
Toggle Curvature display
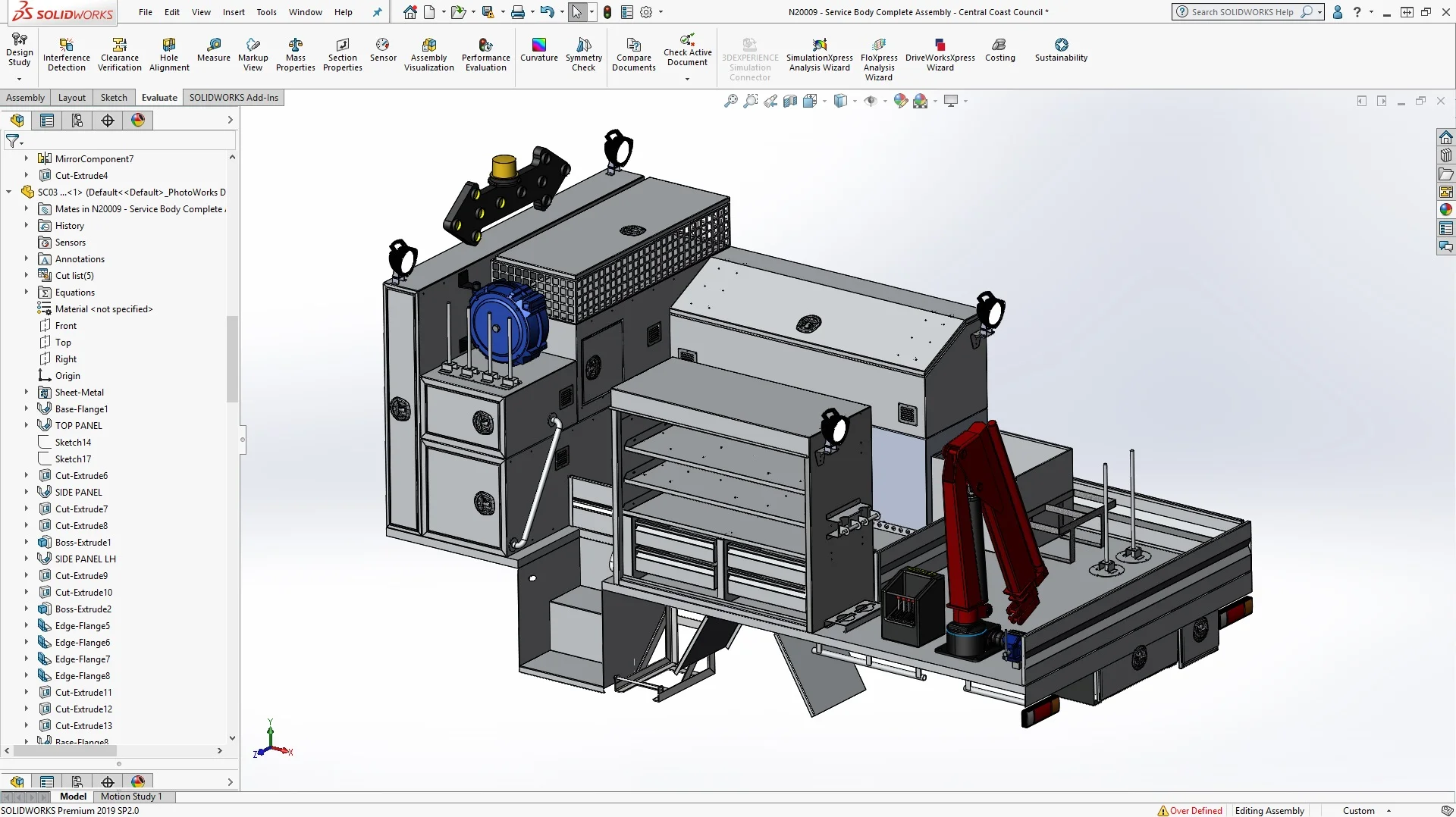click(x=539, y=50)
